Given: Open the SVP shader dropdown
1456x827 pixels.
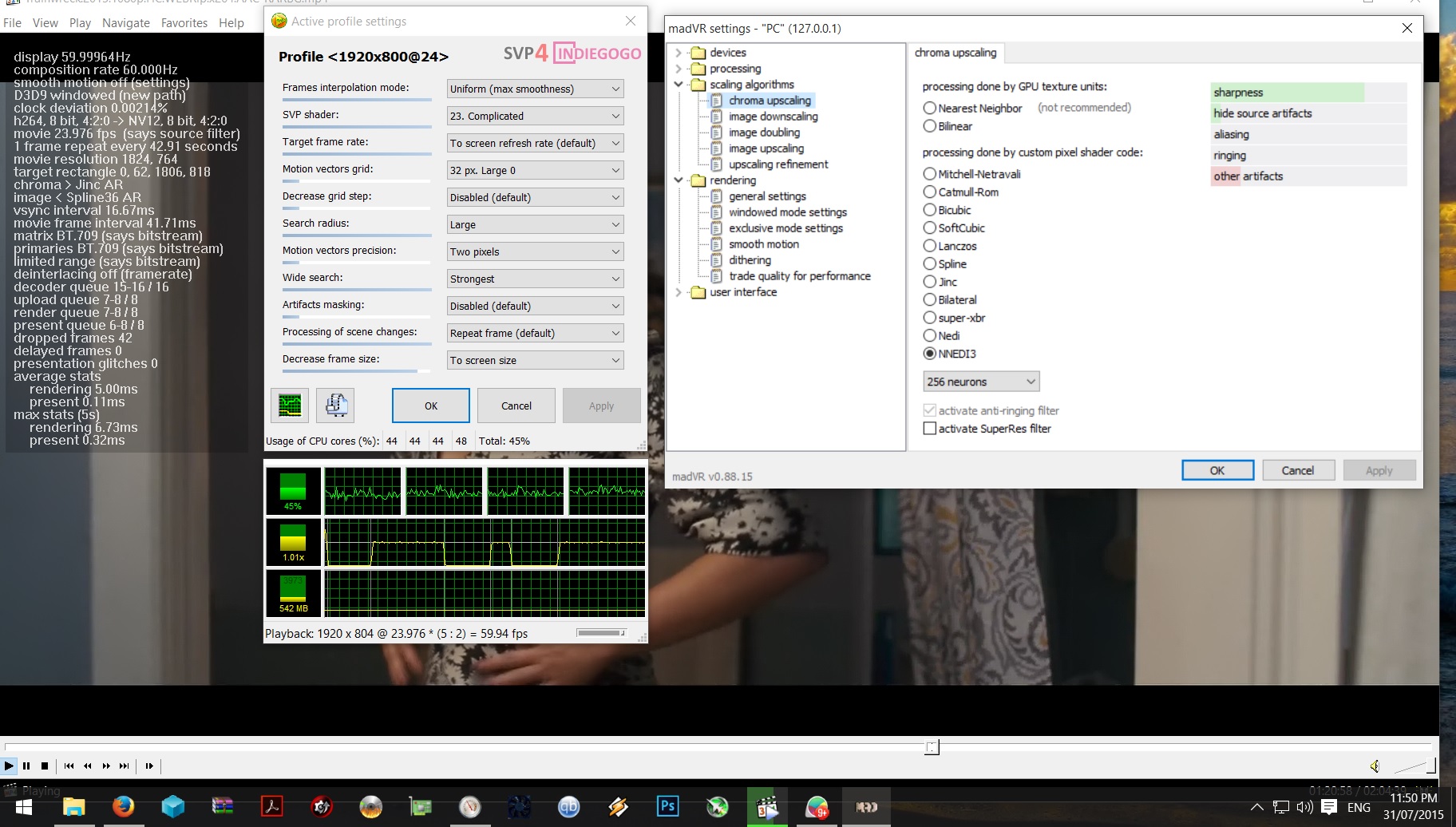Looking at the screenshot, I should click(535, 116).
